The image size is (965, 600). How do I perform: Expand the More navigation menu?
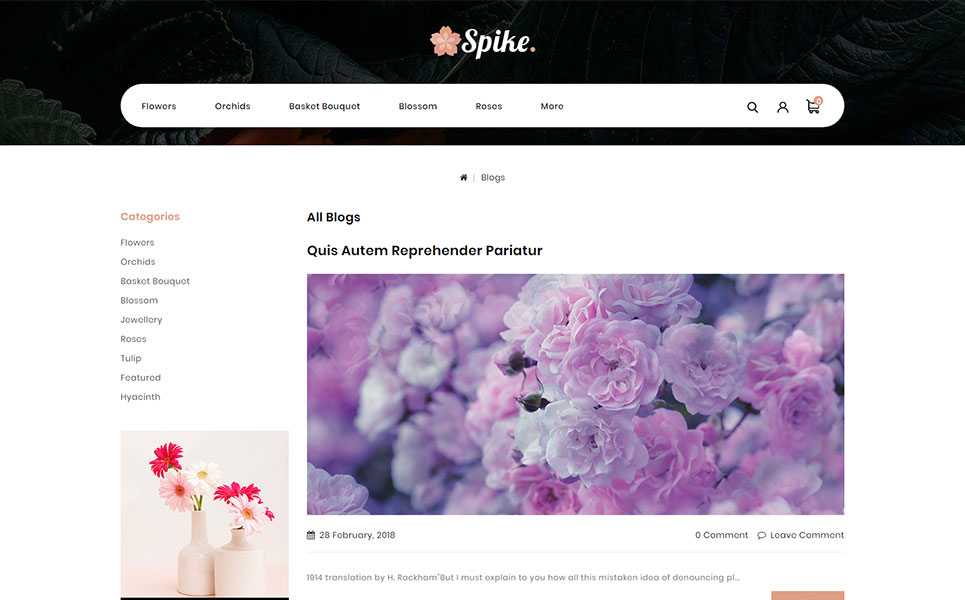tap(552, 106)
